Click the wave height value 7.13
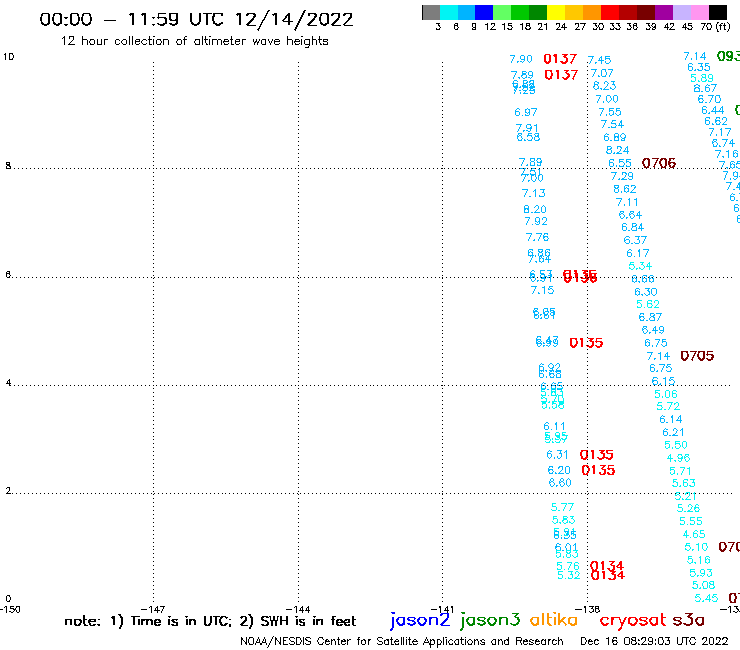This screenshot has width=740, height=650. 533,193
